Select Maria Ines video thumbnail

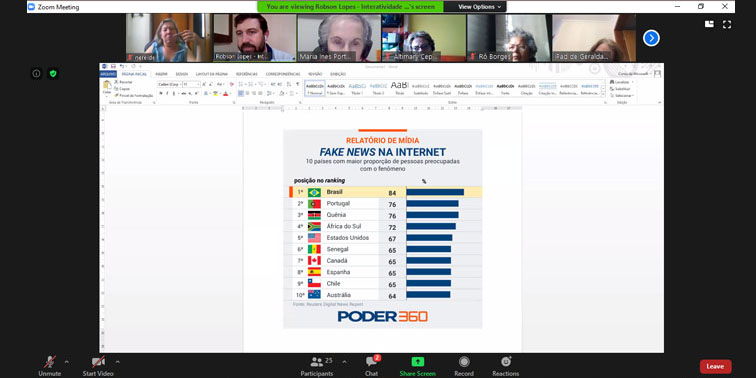point(339,38)
